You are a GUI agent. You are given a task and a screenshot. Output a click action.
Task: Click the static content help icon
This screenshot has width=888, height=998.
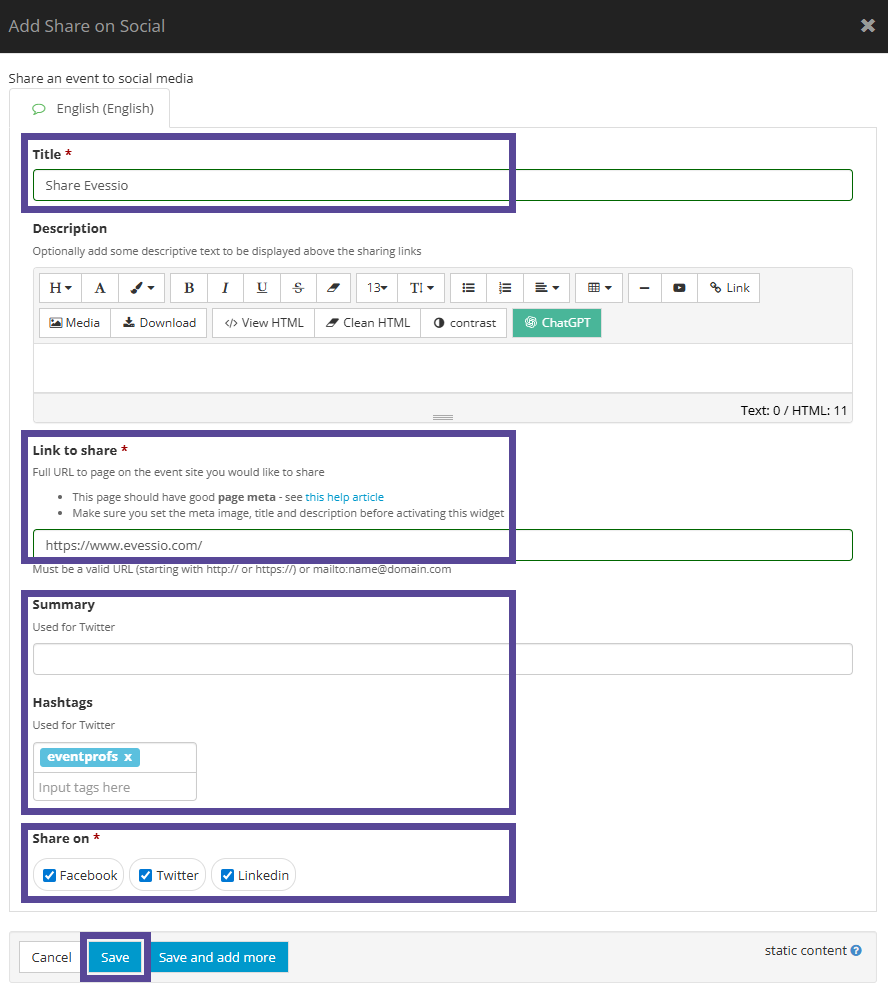(856, 950)
